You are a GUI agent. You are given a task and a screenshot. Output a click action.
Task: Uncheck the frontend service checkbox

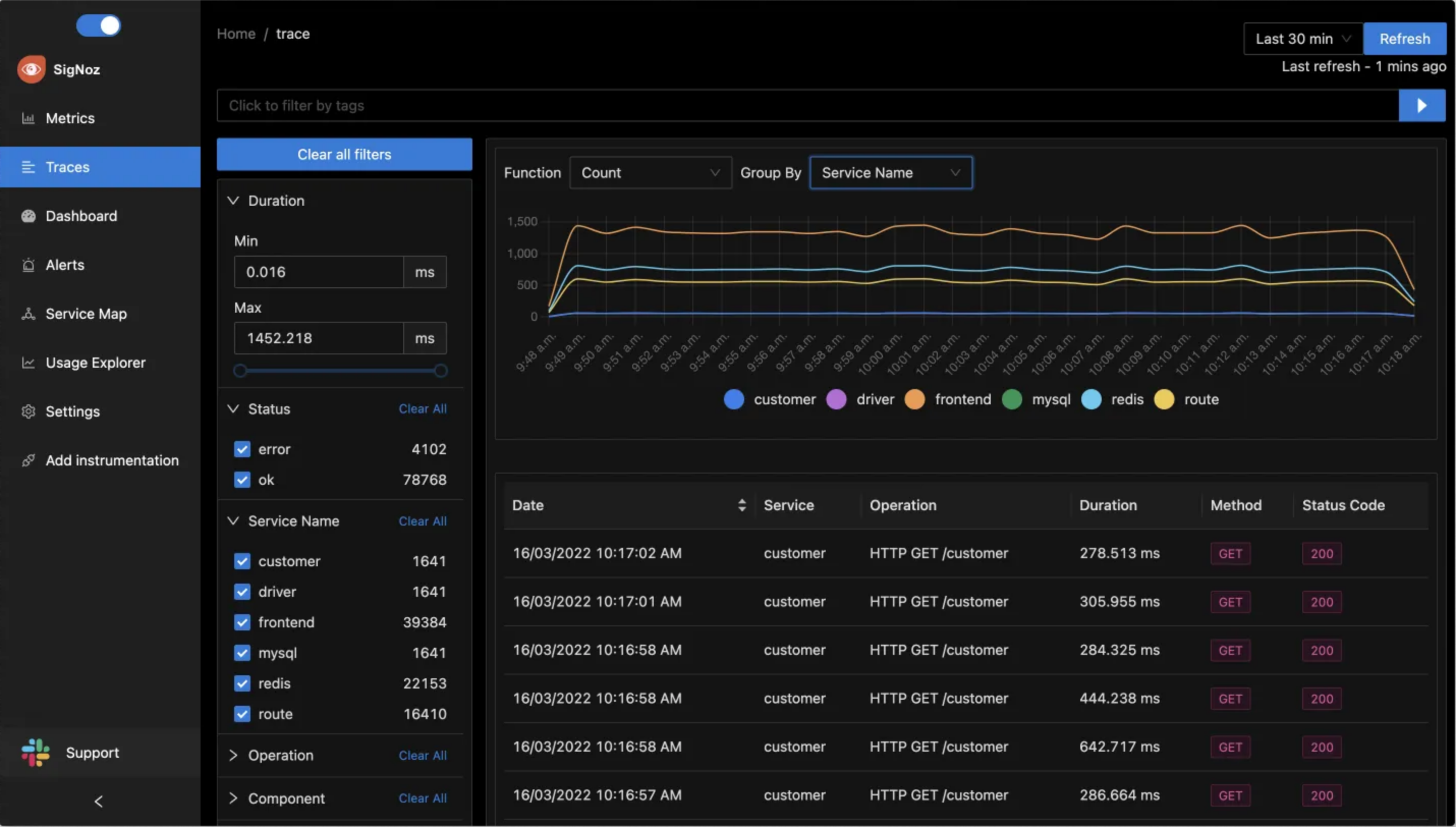[x=242, y=622]
